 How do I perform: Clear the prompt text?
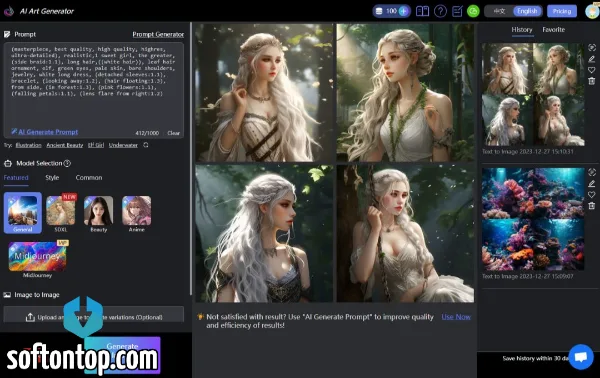173,133
